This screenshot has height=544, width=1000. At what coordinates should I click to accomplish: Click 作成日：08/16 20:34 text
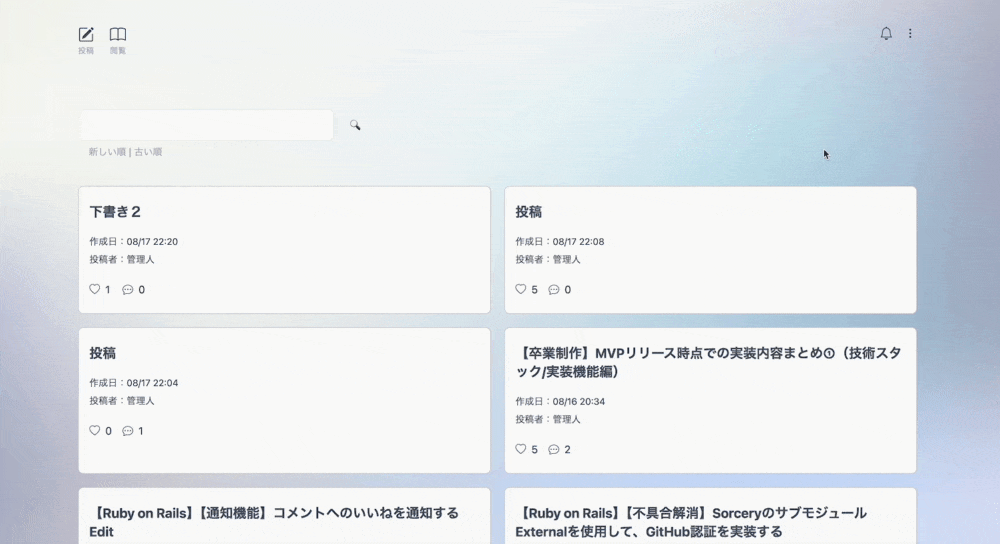click(560, 402)
